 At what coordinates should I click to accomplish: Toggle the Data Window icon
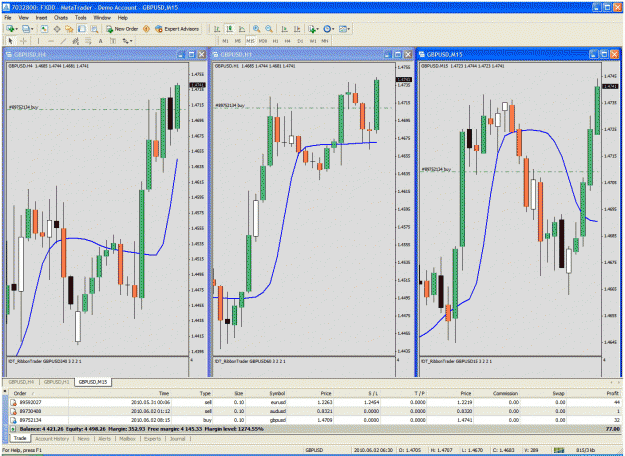pyautogui.click(x=57, y=29)
